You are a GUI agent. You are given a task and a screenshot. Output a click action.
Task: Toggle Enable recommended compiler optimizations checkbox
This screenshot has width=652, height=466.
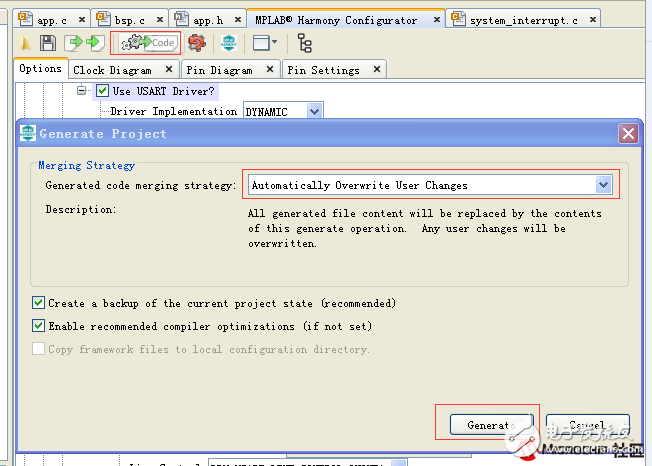[x=39, y=326]
